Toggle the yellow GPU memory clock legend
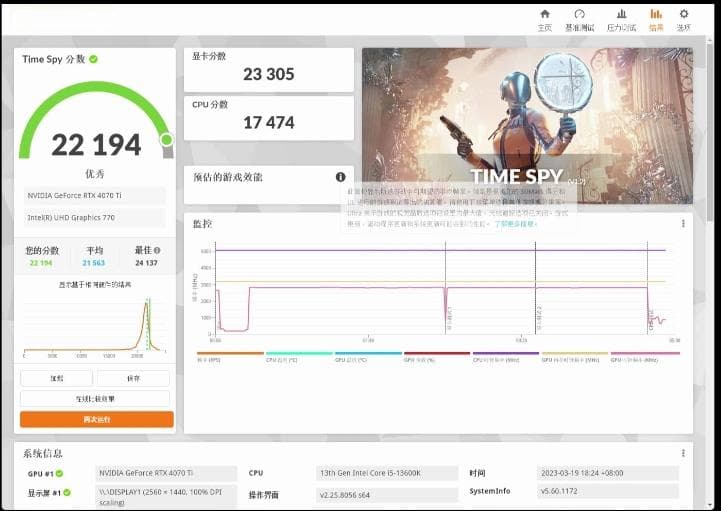The width and height of the screenshot is (721, 511). pyautogui.click(x=575, y=357)
